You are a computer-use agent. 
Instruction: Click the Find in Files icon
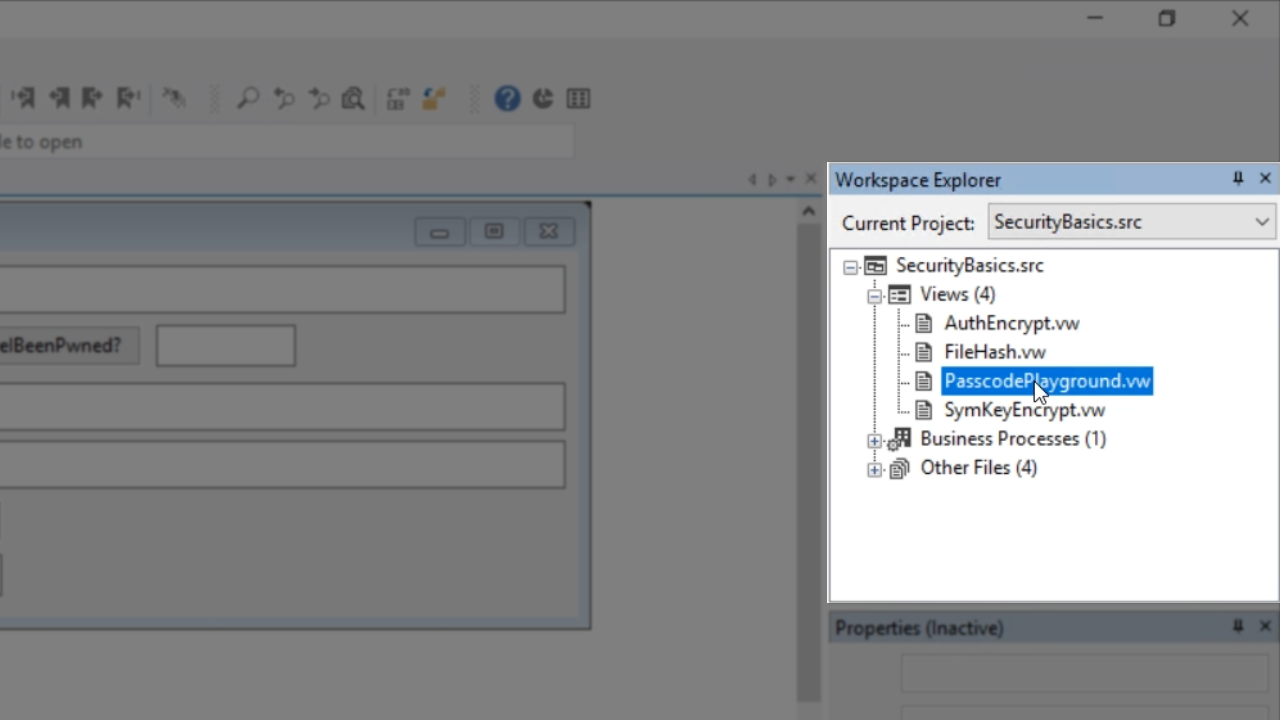(x=353, y=98)
